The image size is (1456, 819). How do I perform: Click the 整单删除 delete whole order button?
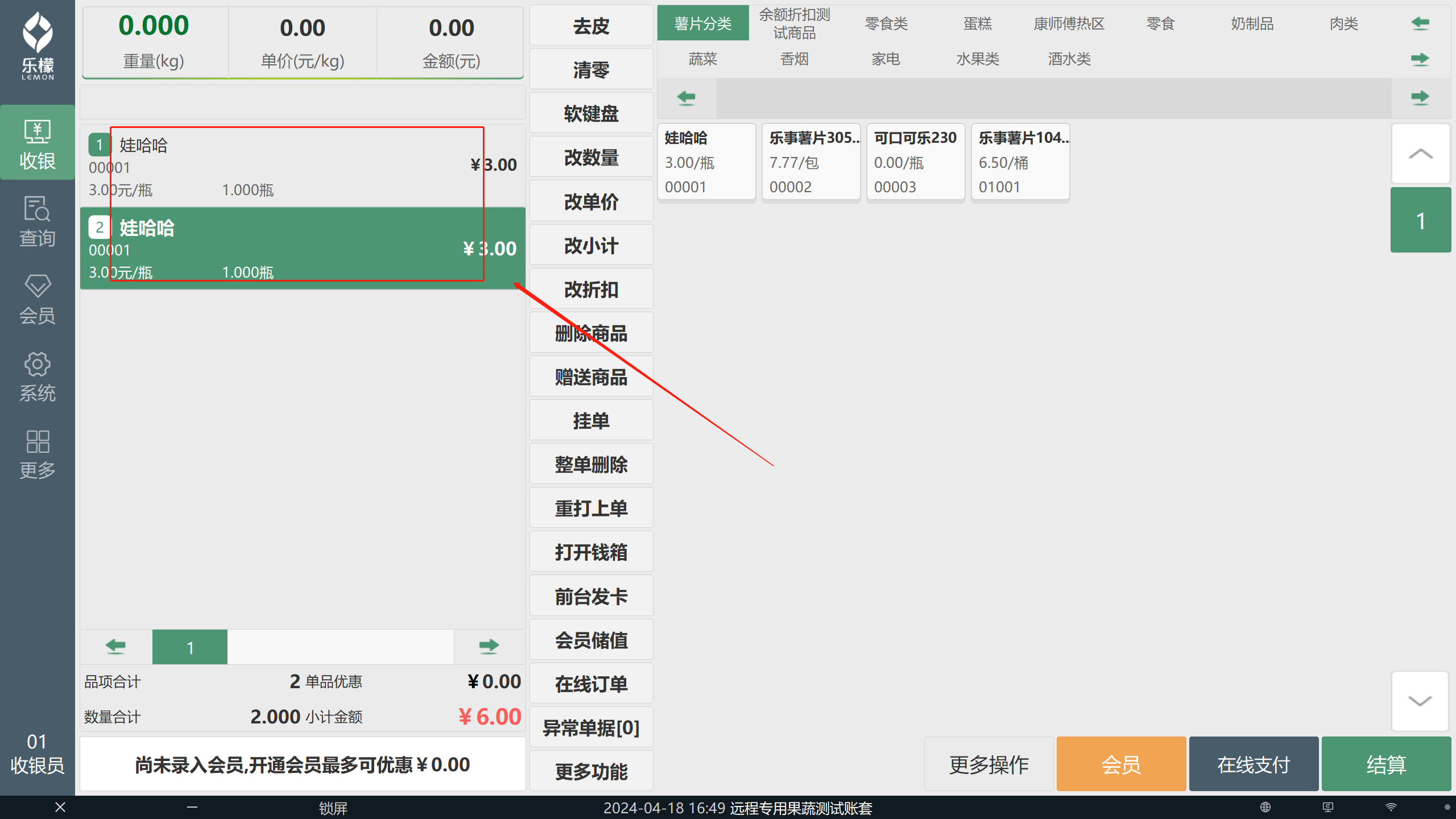[591, 464]
